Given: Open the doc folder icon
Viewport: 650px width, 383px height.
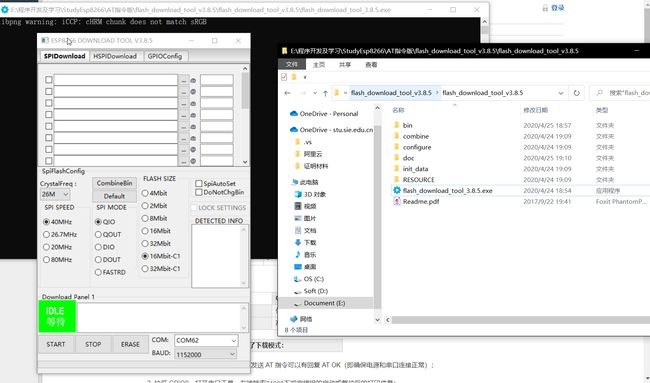Looking at the screenshot, I should (396, 158).
